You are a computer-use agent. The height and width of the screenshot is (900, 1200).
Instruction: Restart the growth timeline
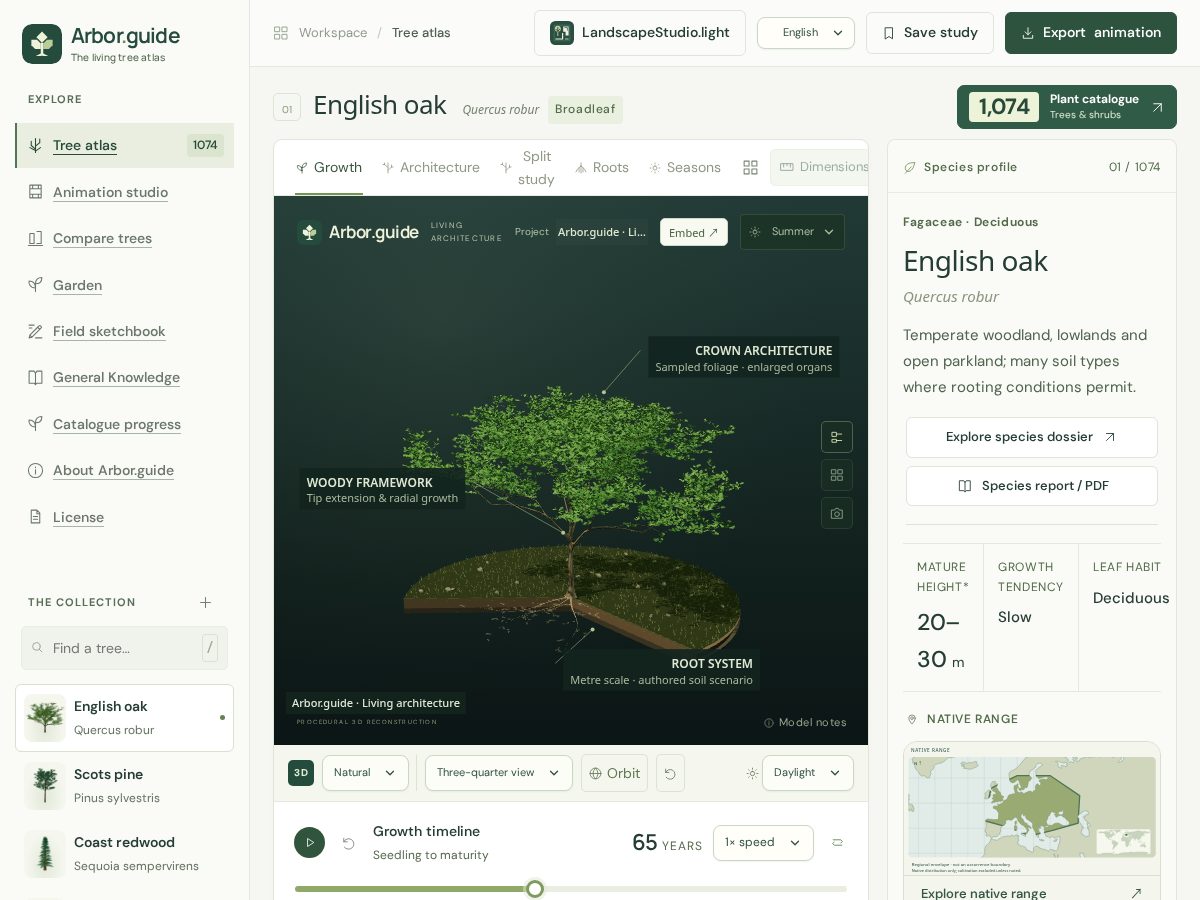coord(348,843)
